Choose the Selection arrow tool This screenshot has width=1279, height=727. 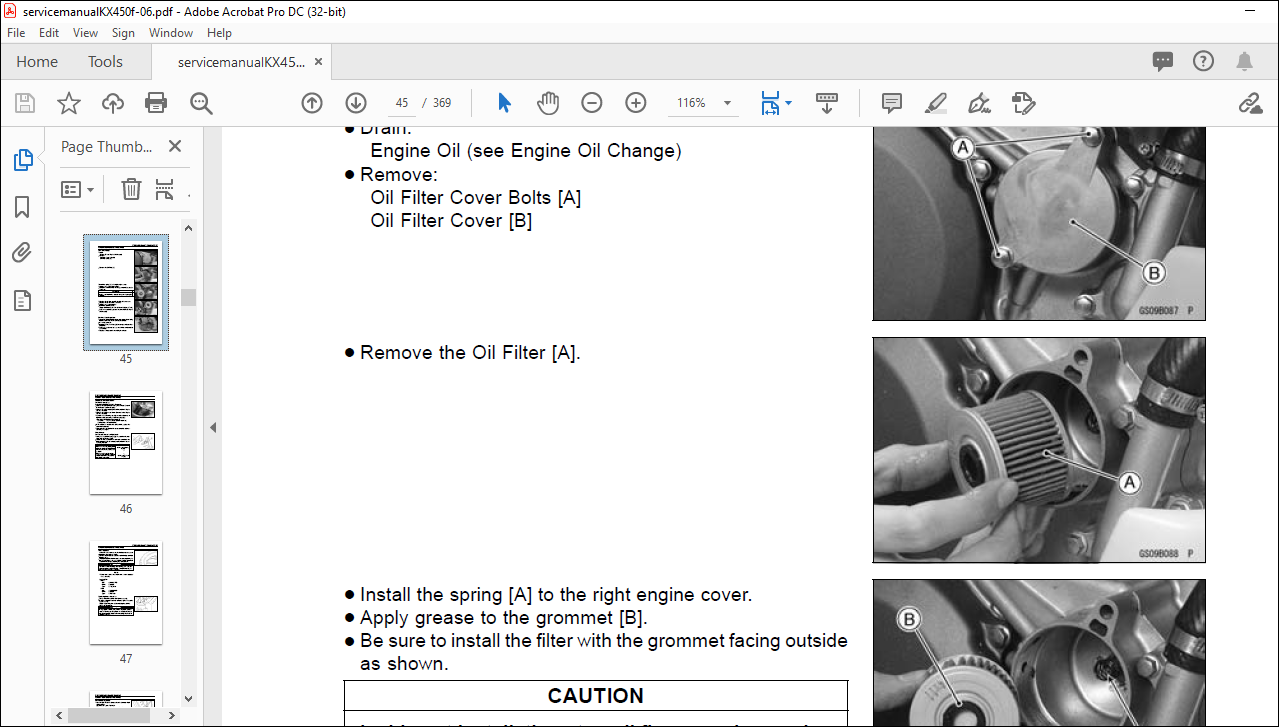[x=504, y=103]
